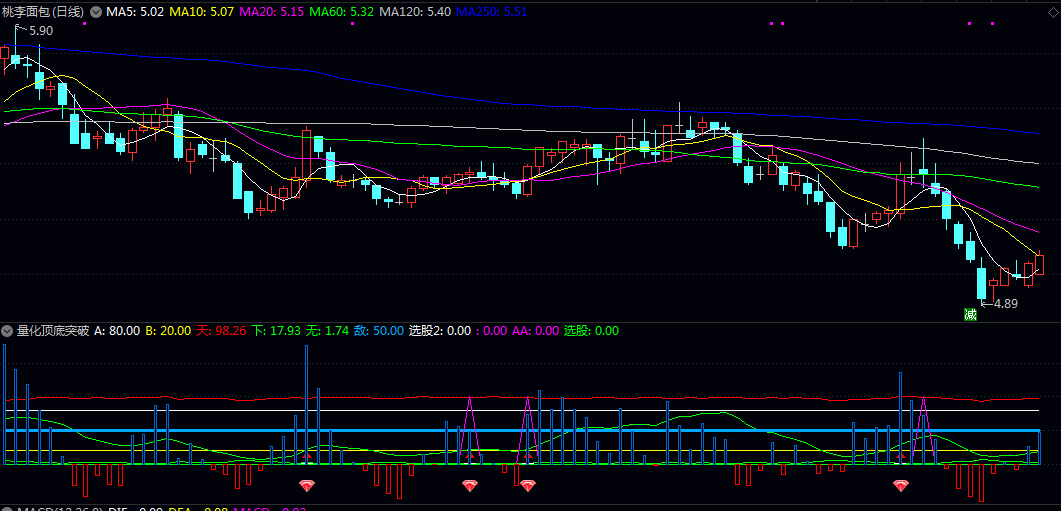Click the green 减 marker icon
Screen dimensions: 1061x511
(x=970, y=314)
